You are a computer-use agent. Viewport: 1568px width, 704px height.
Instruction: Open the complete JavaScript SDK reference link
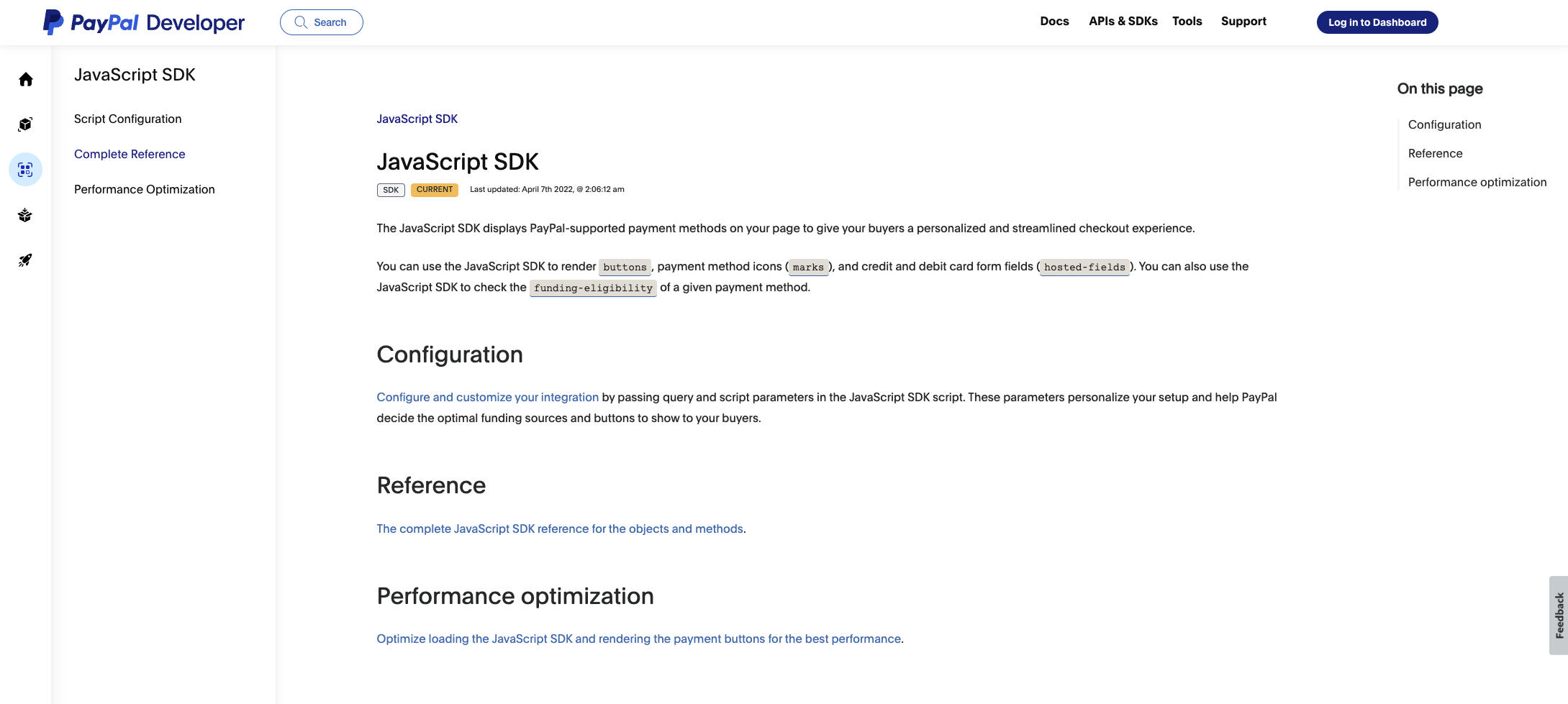pos(560,529)
